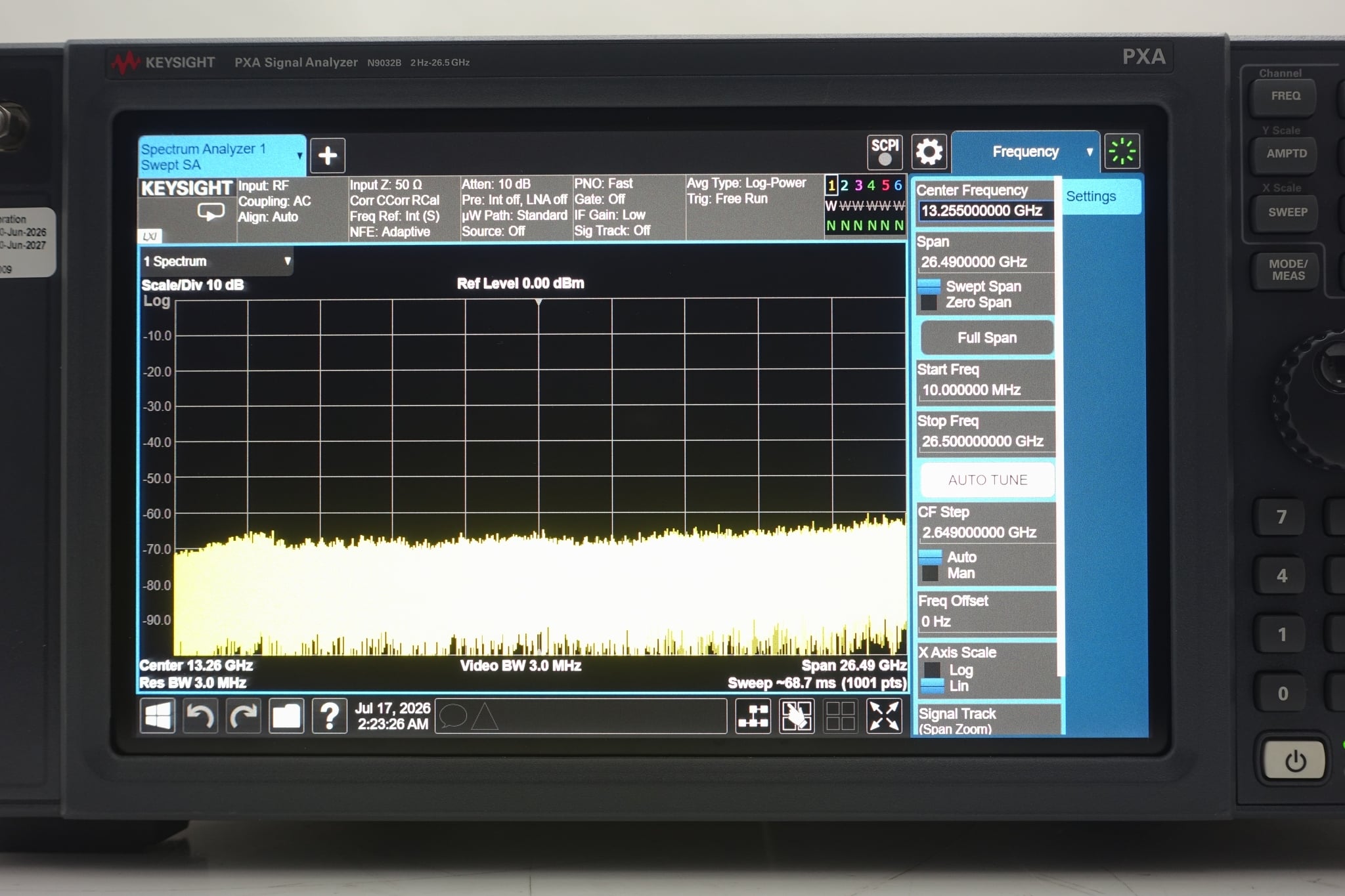Click the hardware power button

click(1294, 761)
